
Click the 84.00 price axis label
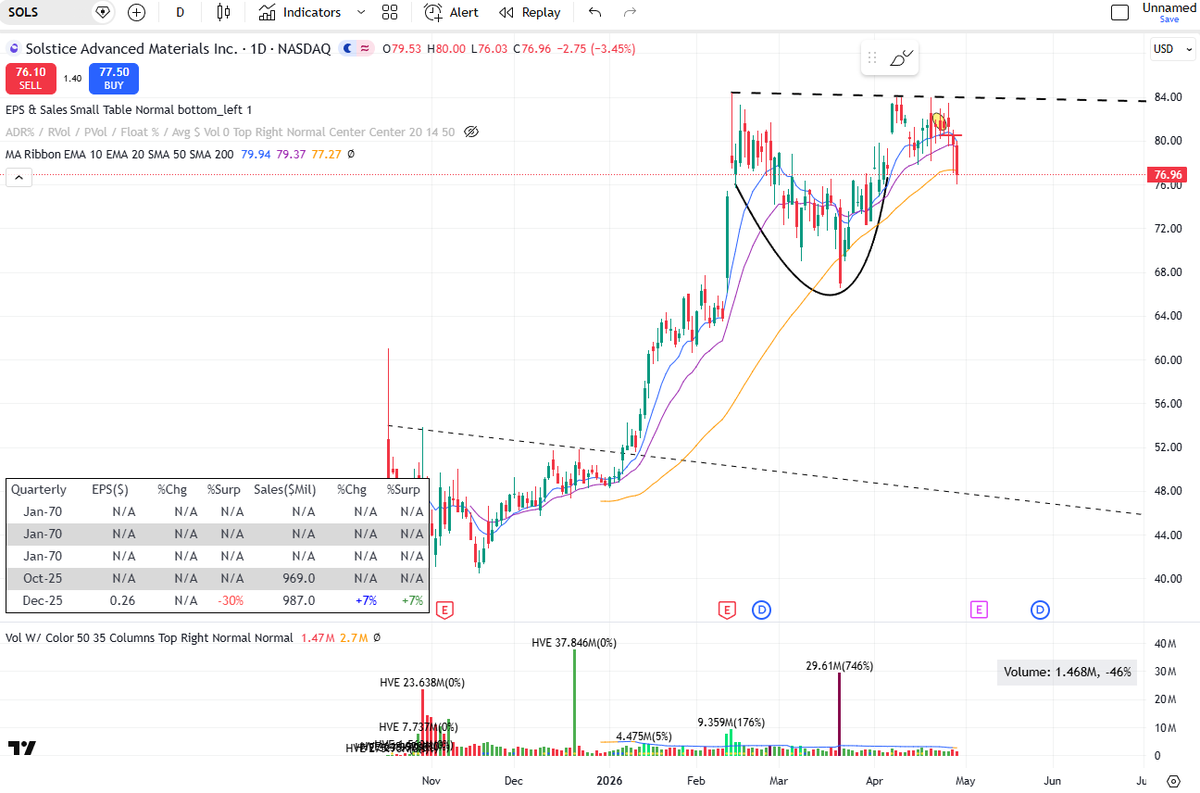(1168, 97)
